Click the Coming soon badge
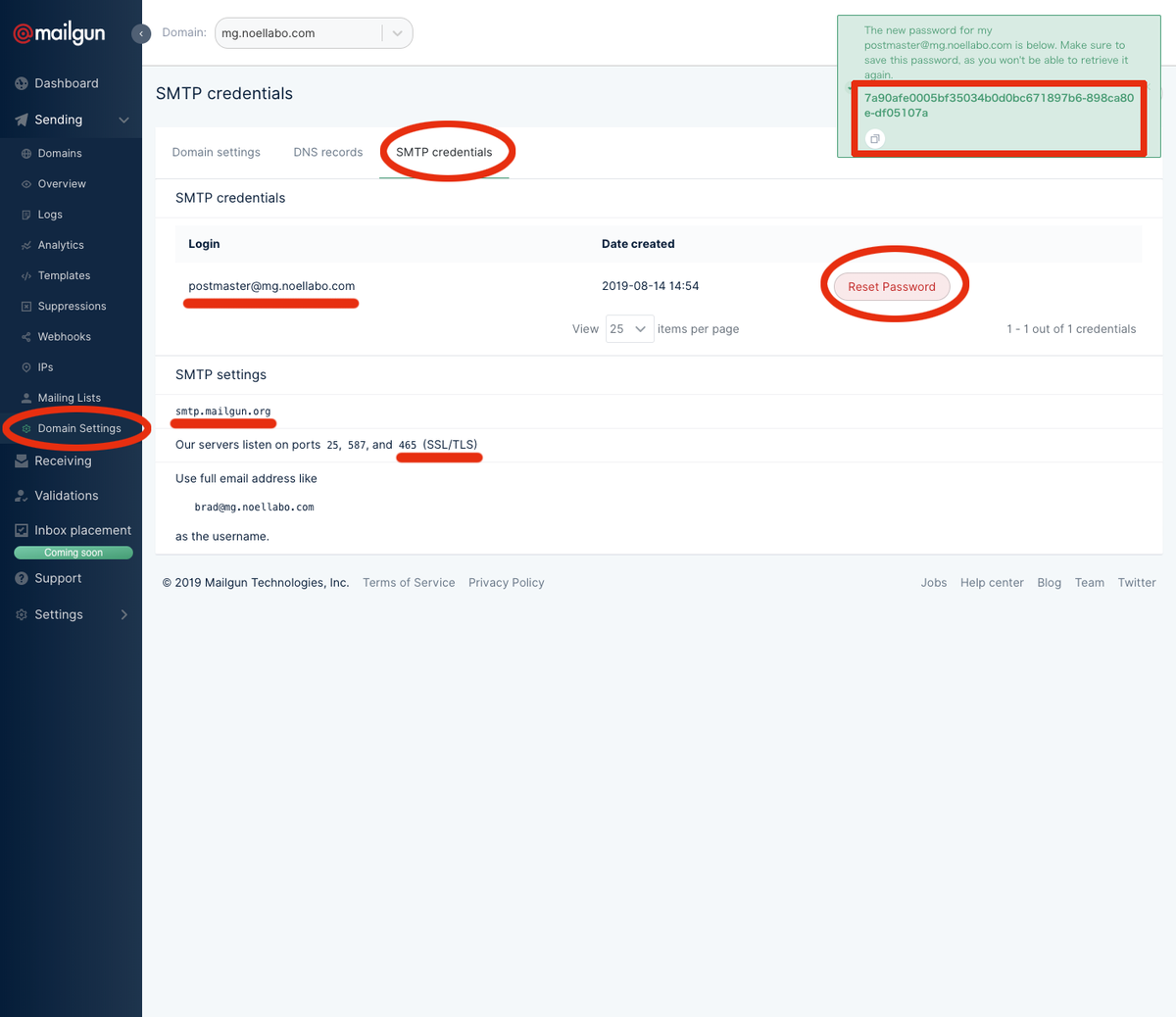1176x1017 pixels. (73, 553)
